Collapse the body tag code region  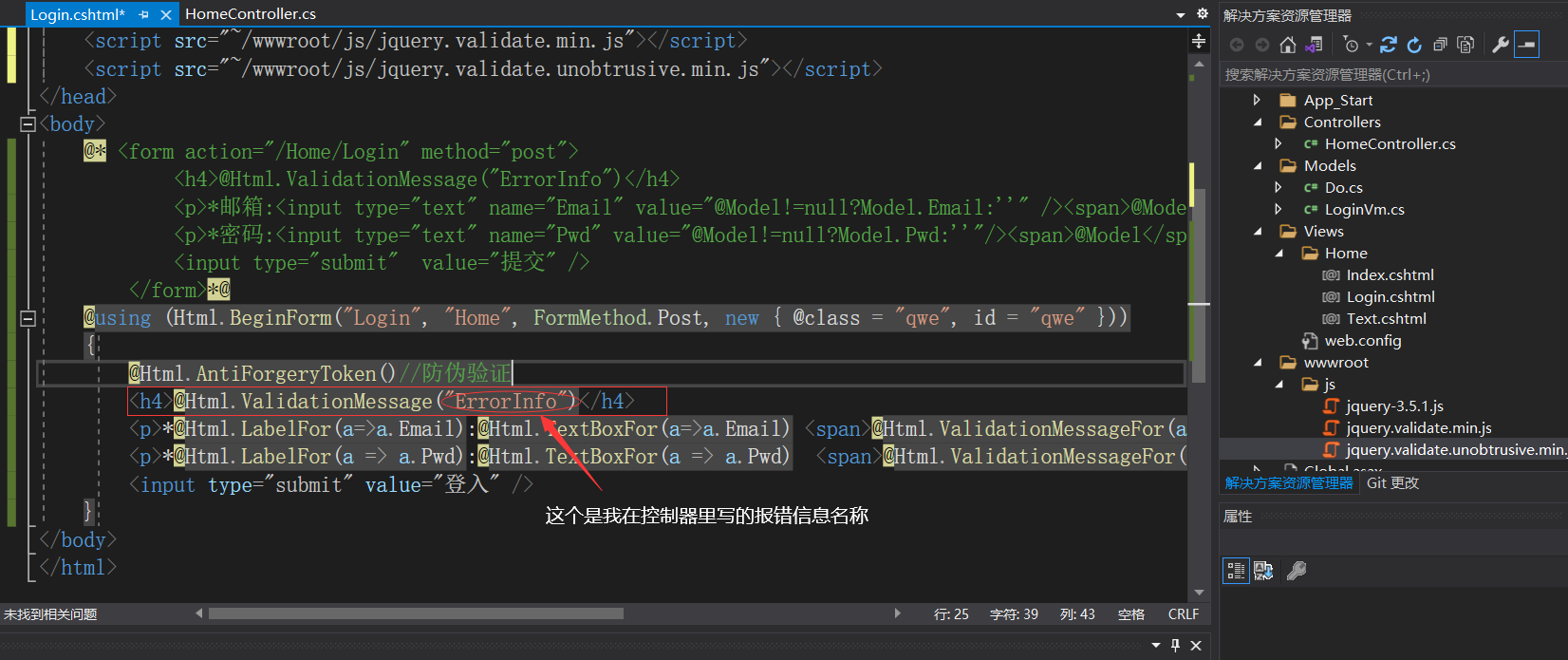coord(28,123)
